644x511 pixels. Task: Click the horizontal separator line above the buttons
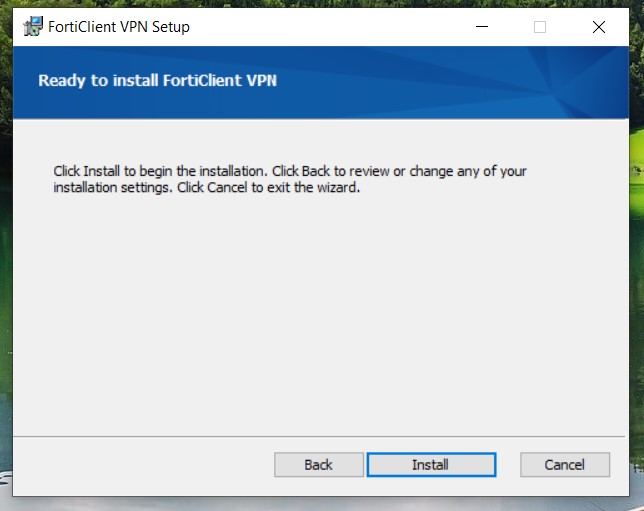pos(320,436)
